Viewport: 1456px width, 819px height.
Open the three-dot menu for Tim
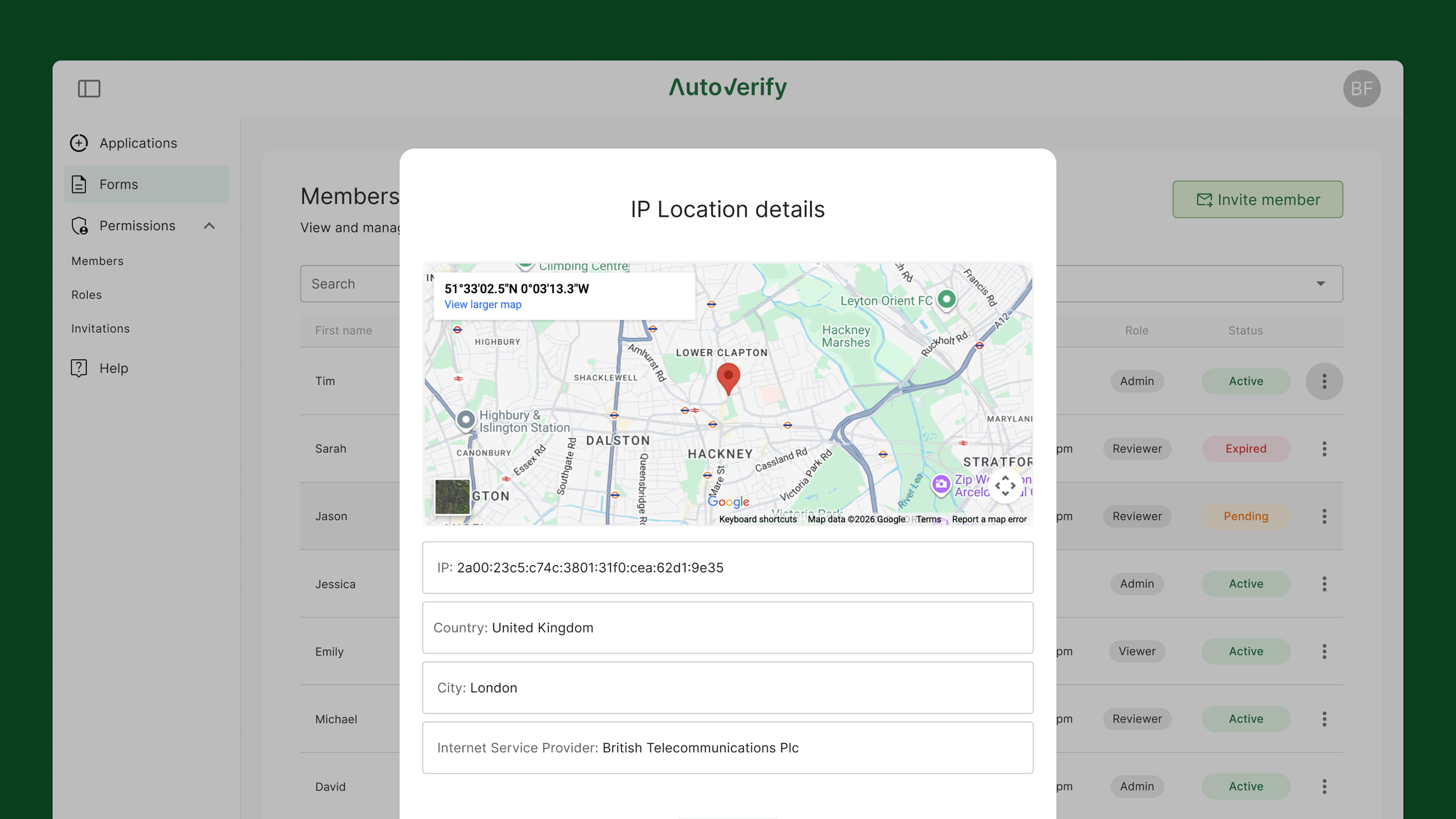pos(1324,381)
